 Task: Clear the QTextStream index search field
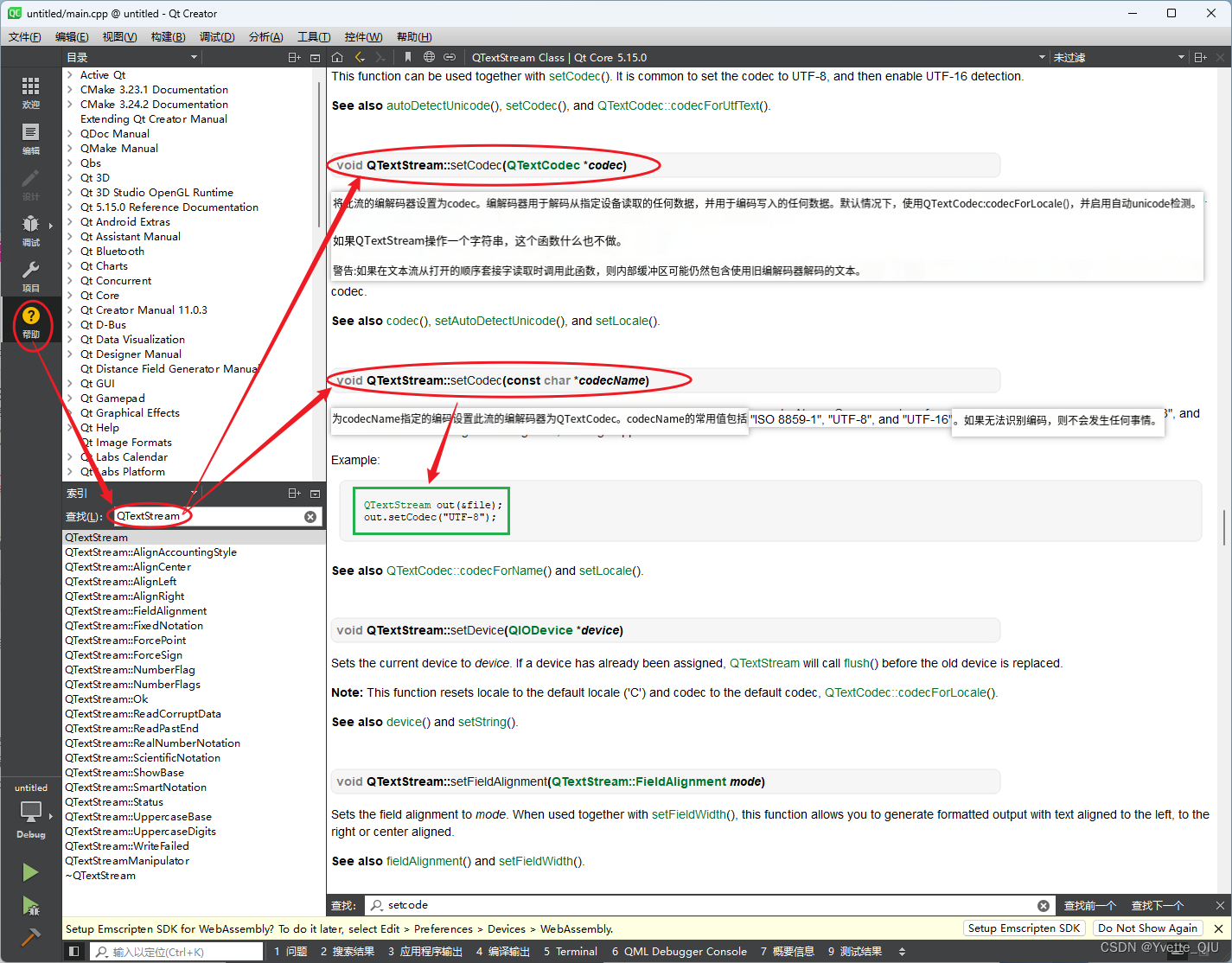pos(310,516)
